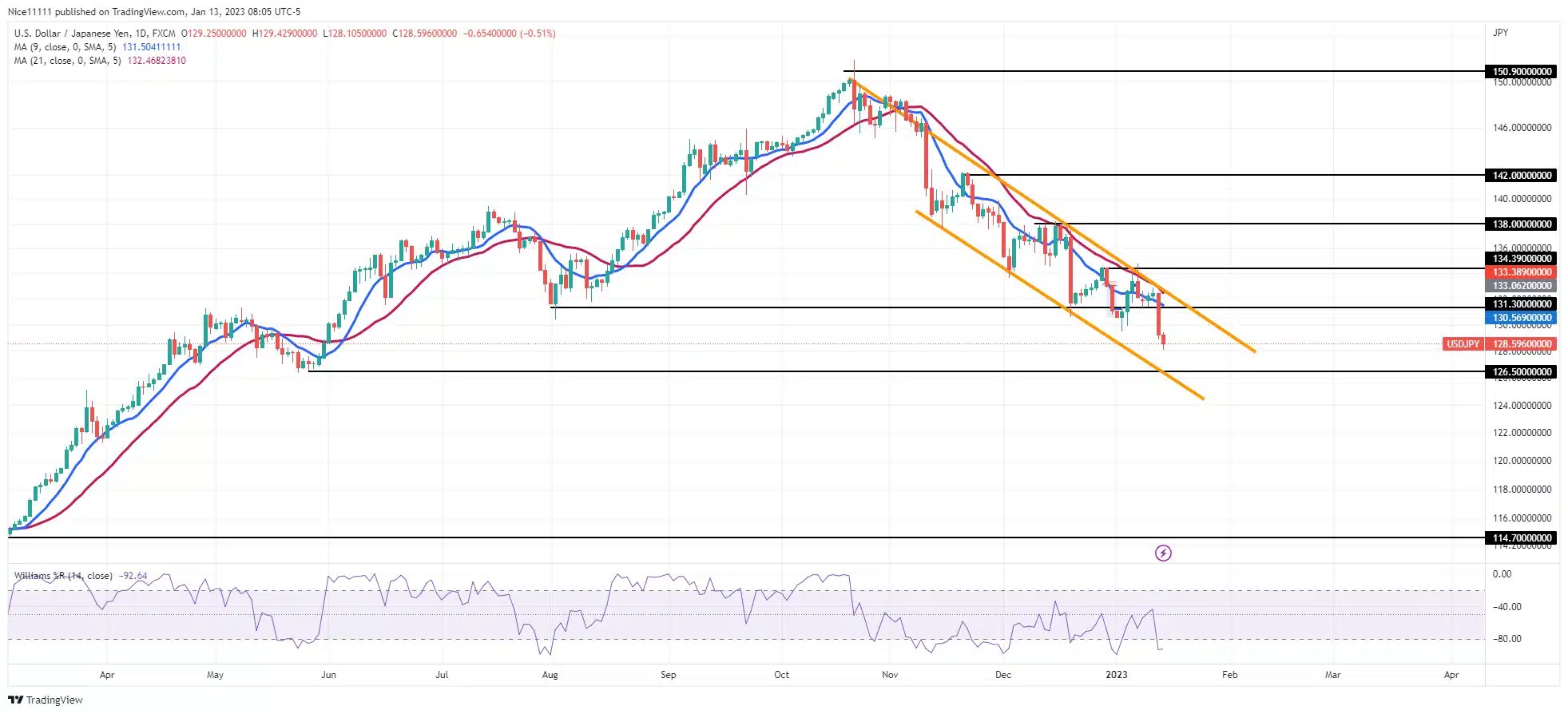This screenshot has height=714, width=1568.
Task: Click the 138.00 horizontal level label
Action: [x=1522, y=224]
